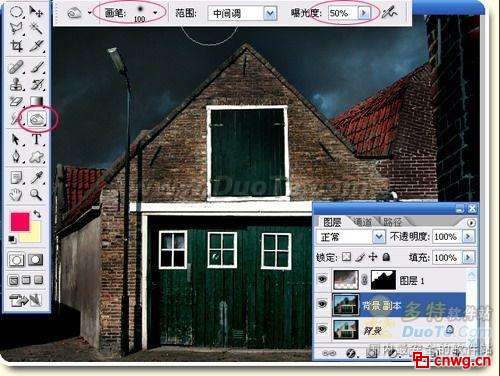The image size is (500, 376).
Task: Switch to the 路径 paths tab
Action: 392,222
